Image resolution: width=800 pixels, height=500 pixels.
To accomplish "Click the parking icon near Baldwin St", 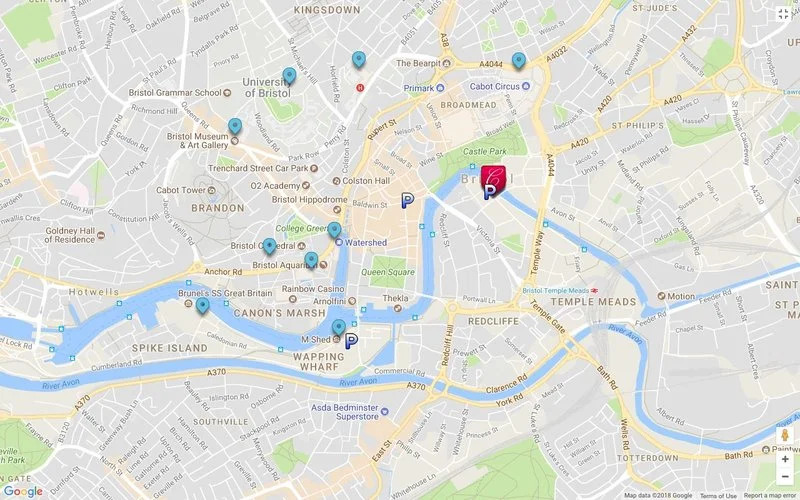I will pyautogui.click(x=407, y=201).
